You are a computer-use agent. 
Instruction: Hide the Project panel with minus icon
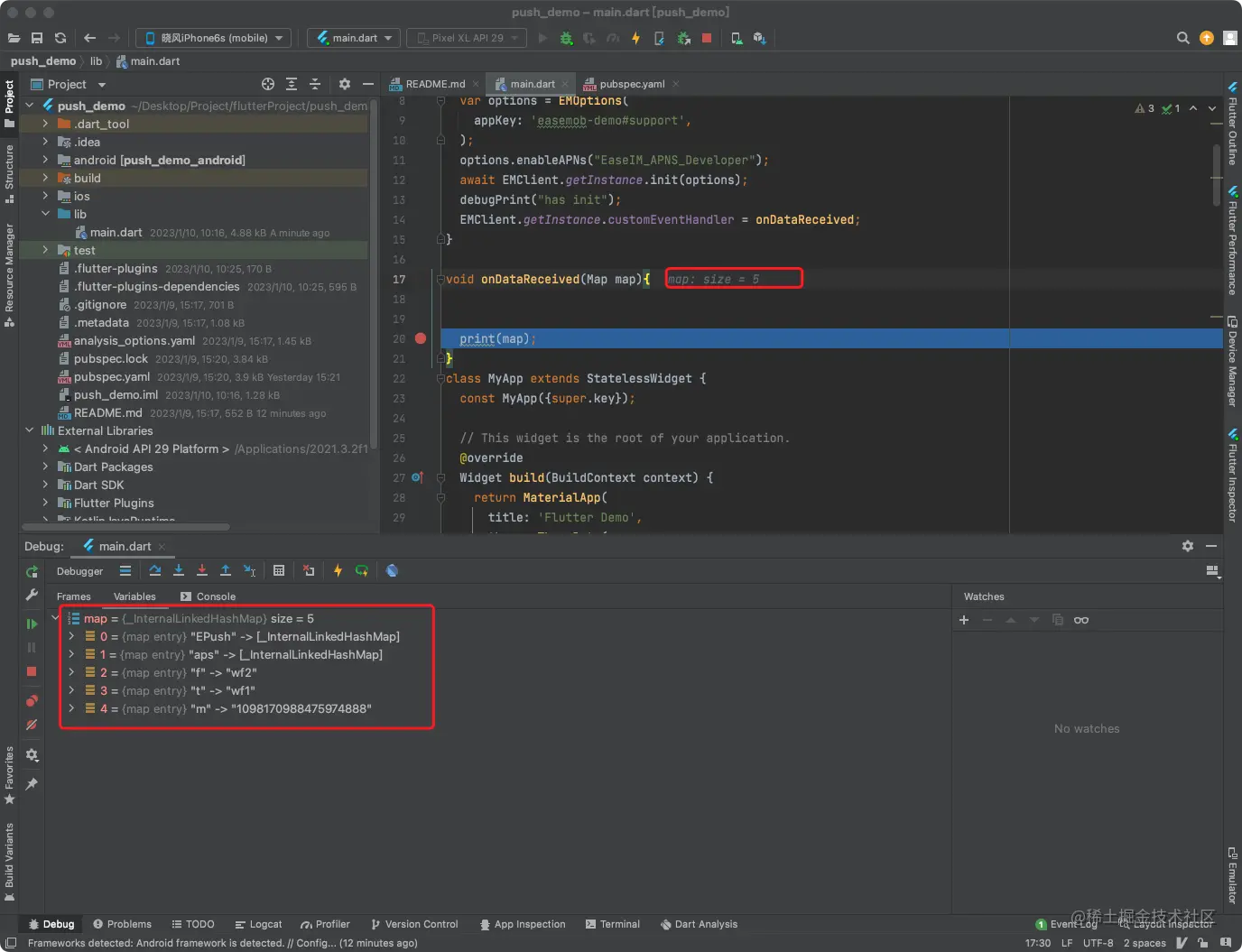click(x=368, y=84)
